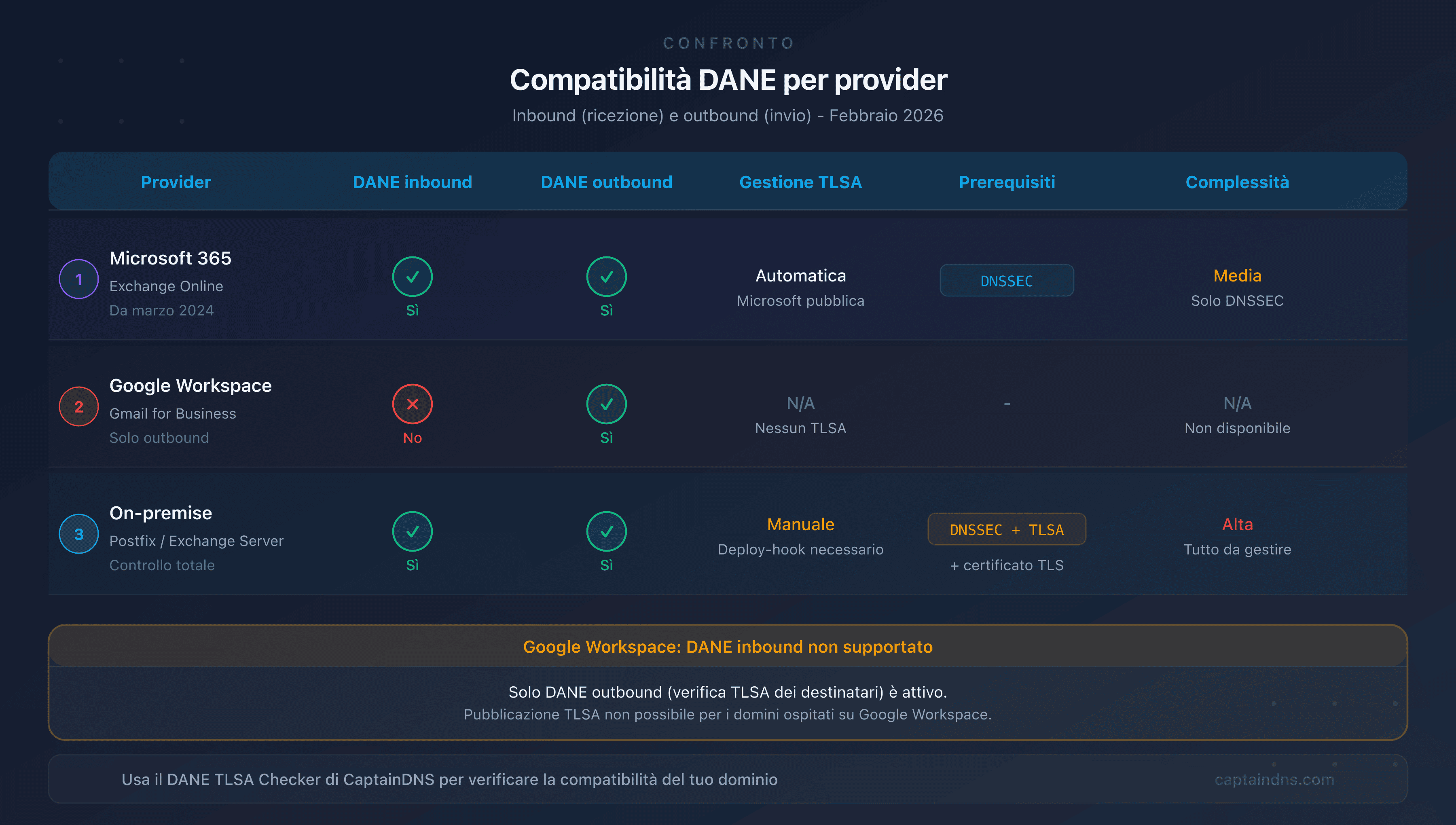Click the 'Nessun TLSA' text
Screen dimensions: 1456x825
[x=800, y=428]
